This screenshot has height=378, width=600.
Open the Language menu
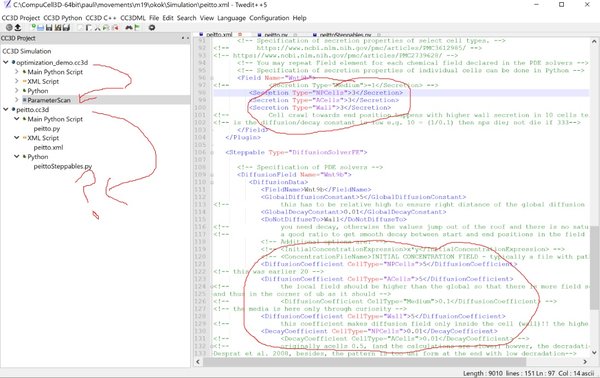pos(232,18)
